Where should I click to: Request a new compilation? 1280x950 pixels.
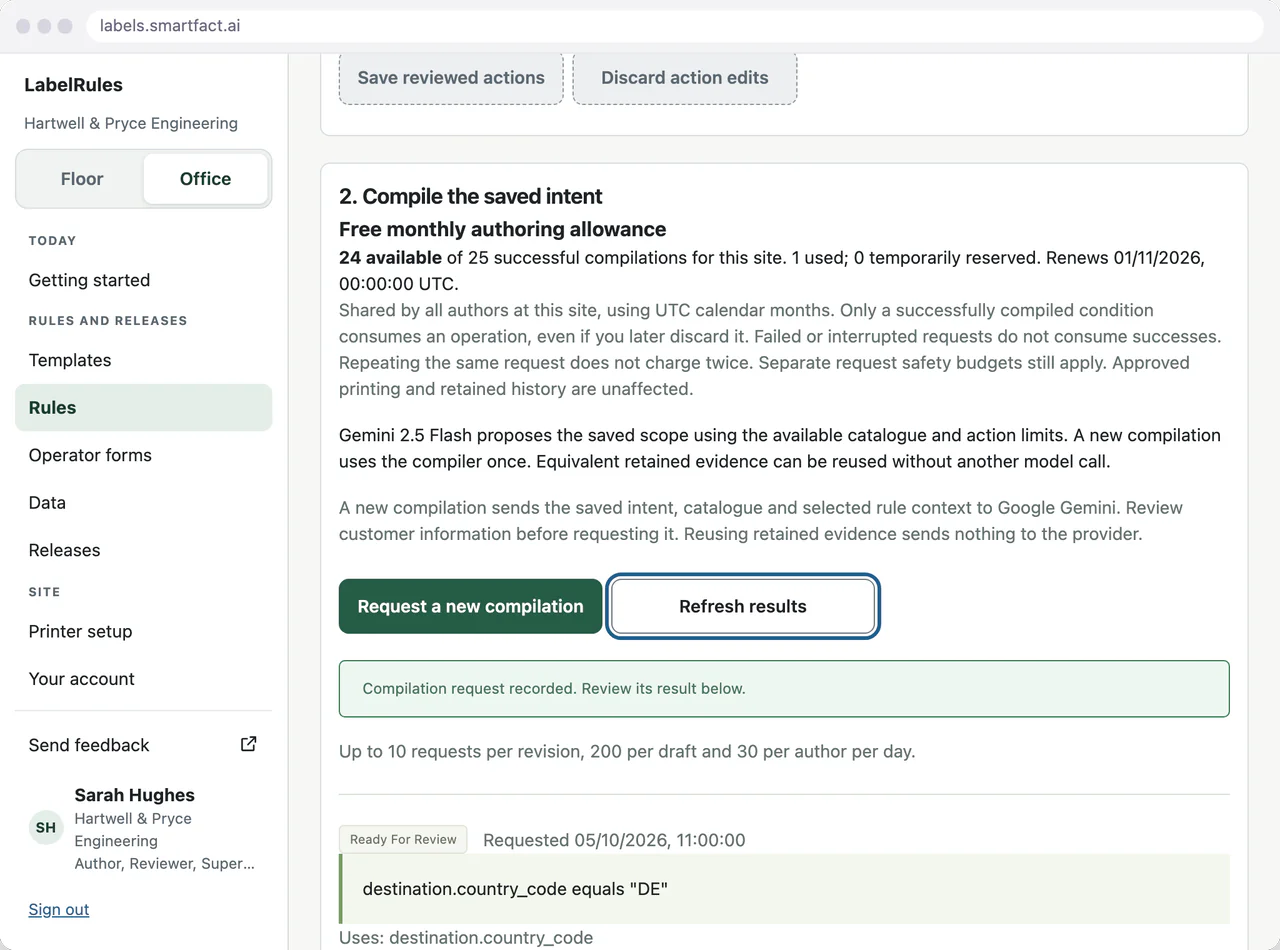tap(470, 606)
